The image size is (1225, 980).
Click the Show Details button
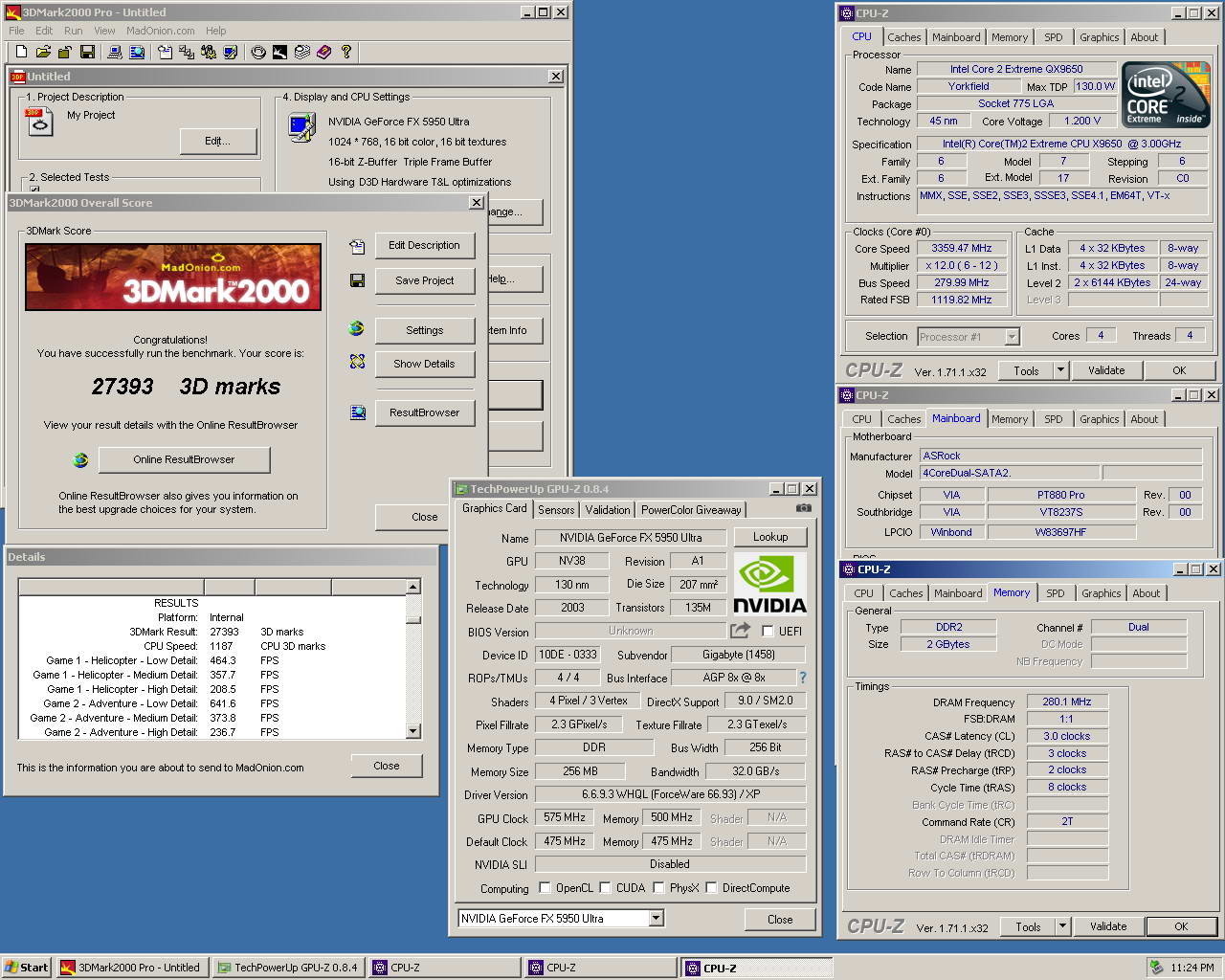[x=424, y=364]
